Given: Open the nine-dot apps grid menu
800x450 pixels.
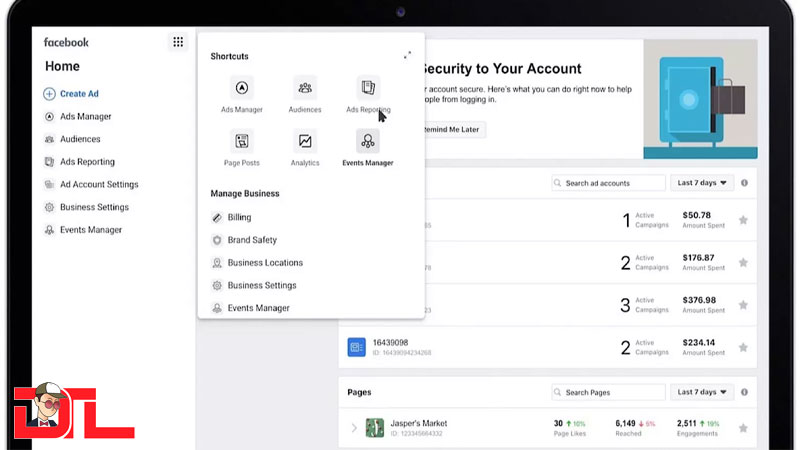Looking at the screenshot, I should (x=178, y=42).
